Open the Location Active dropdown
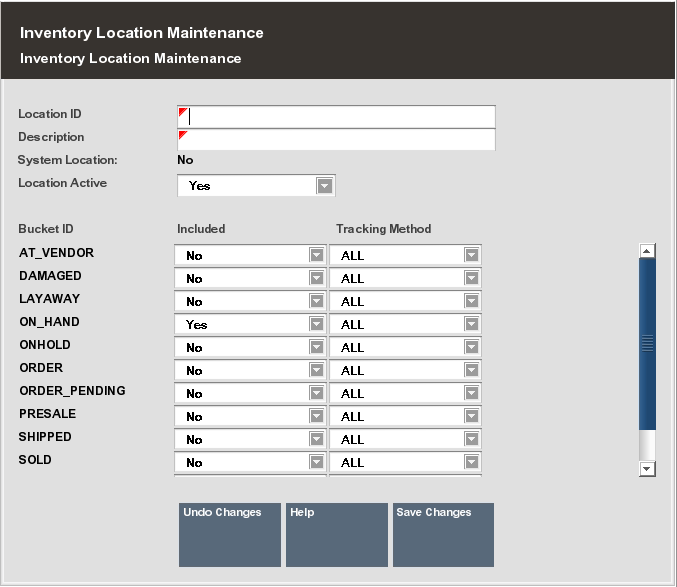Viewport: 677px width, 587px height. pos(256,186)
